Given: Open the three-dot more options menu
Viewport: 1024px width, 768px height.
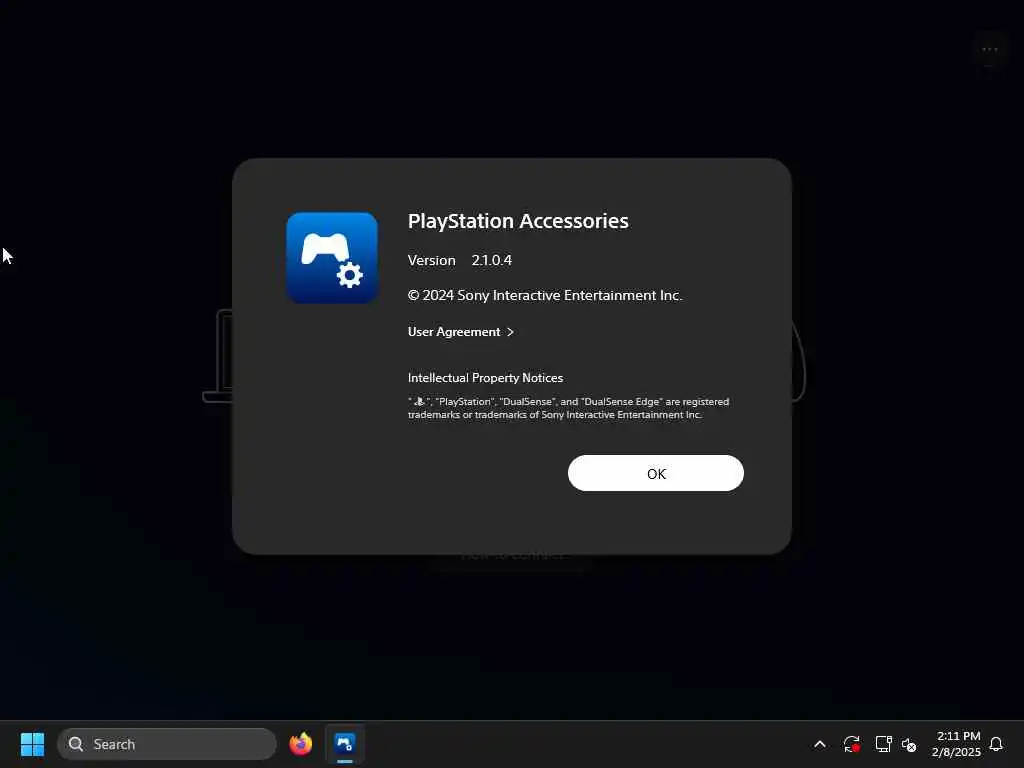Looking at the screenshot, I should click(989, 50).
